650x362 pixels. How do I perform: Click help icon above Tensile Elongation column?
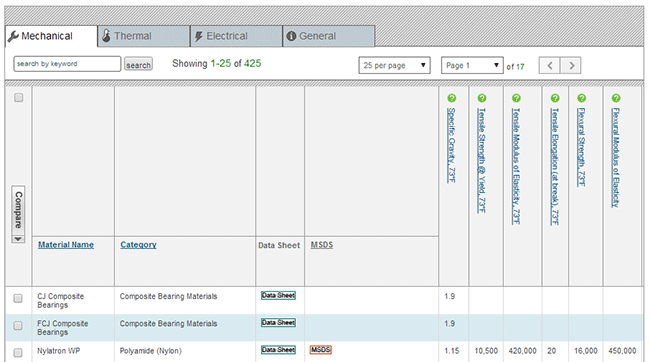[x=555, y=98]
